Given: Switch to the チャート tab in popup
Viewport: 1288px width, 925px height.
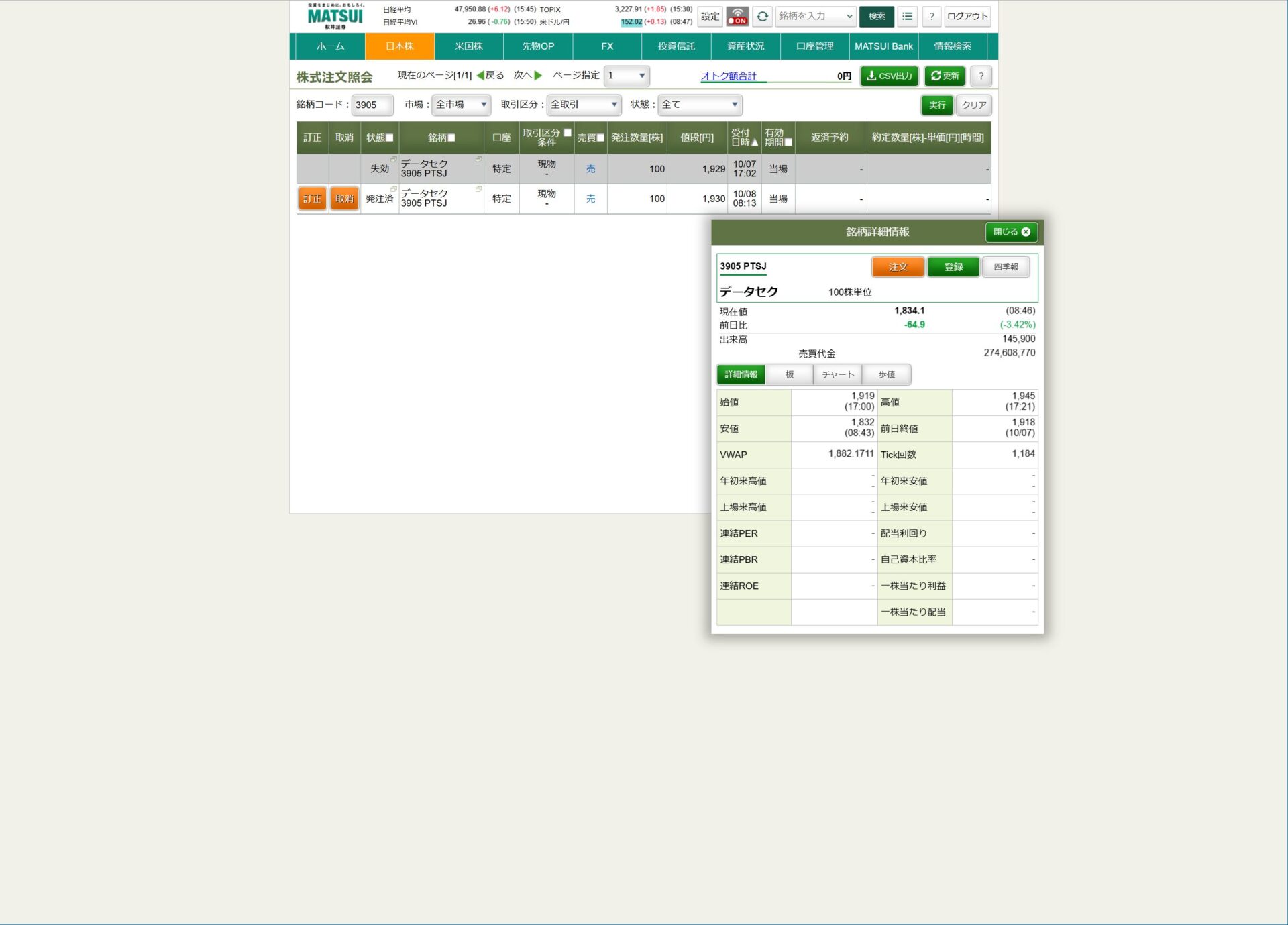Looking at the screenshot, I should [x=837, y=374].
